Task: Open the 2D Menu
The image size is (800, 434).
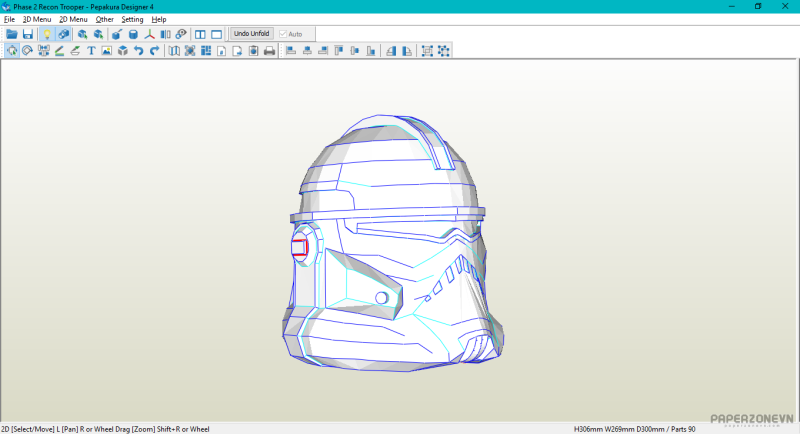Action: (73, 19)
